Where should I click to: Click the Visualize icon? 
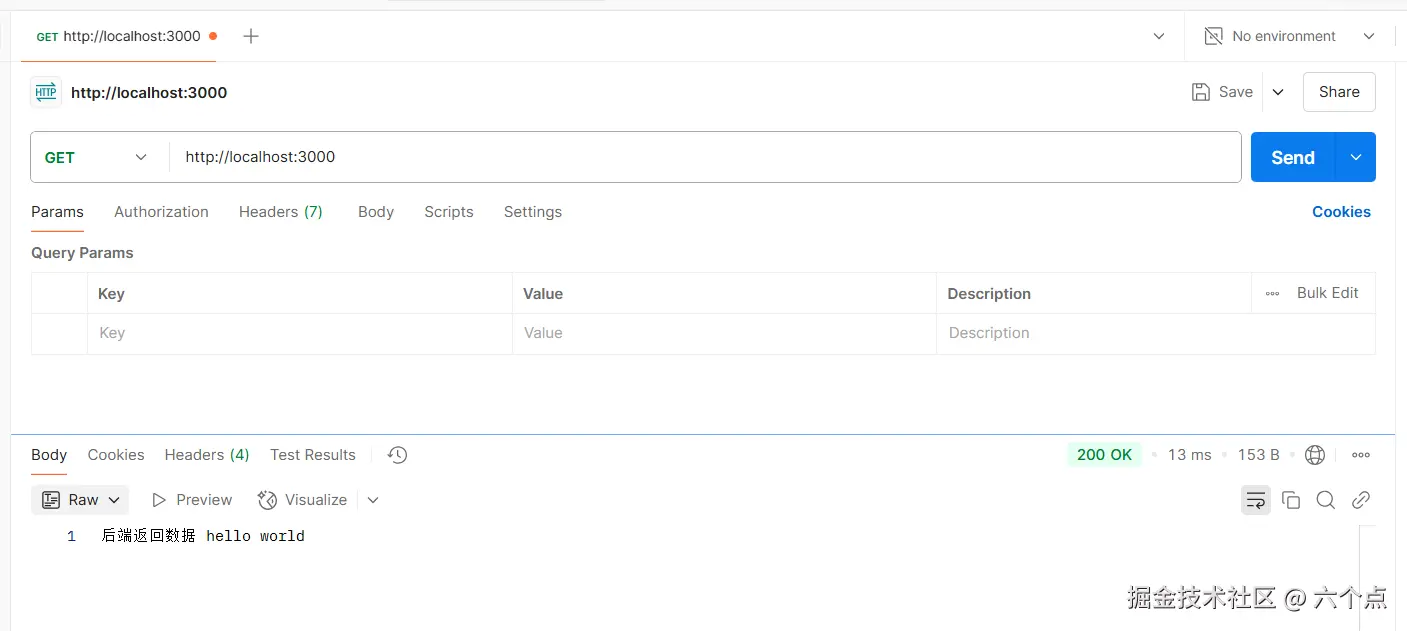click(x=267, y=500)
